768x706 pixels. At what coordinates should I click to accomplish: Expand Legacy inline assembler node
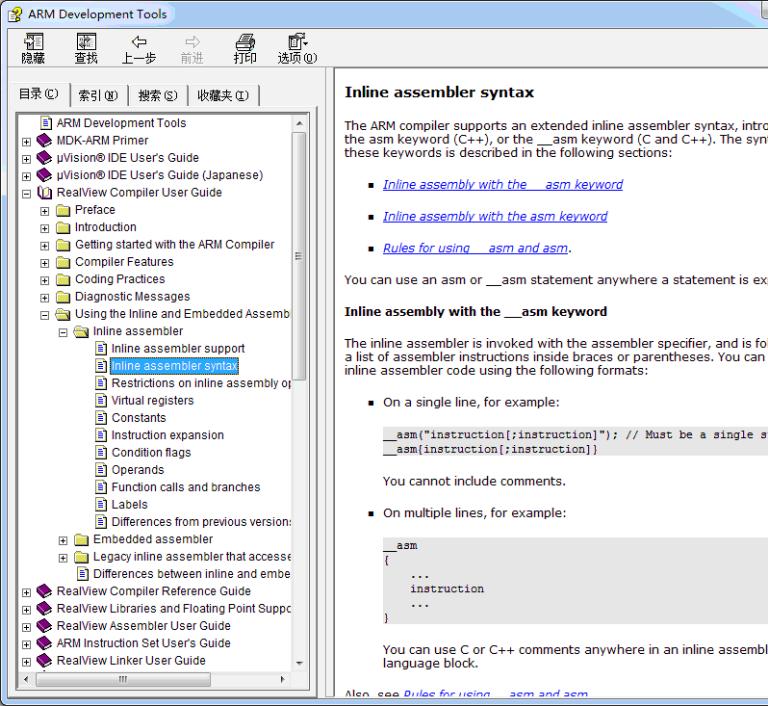63,558
